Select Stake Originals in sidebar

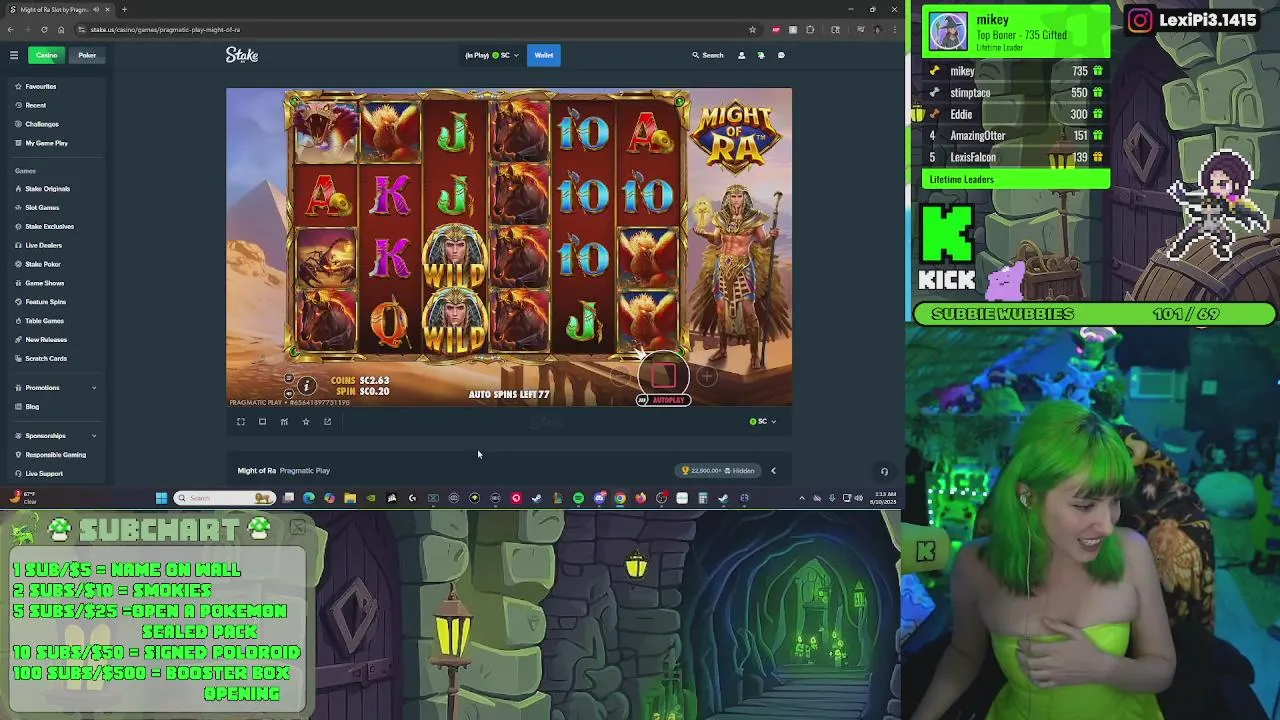click(56, 188)
